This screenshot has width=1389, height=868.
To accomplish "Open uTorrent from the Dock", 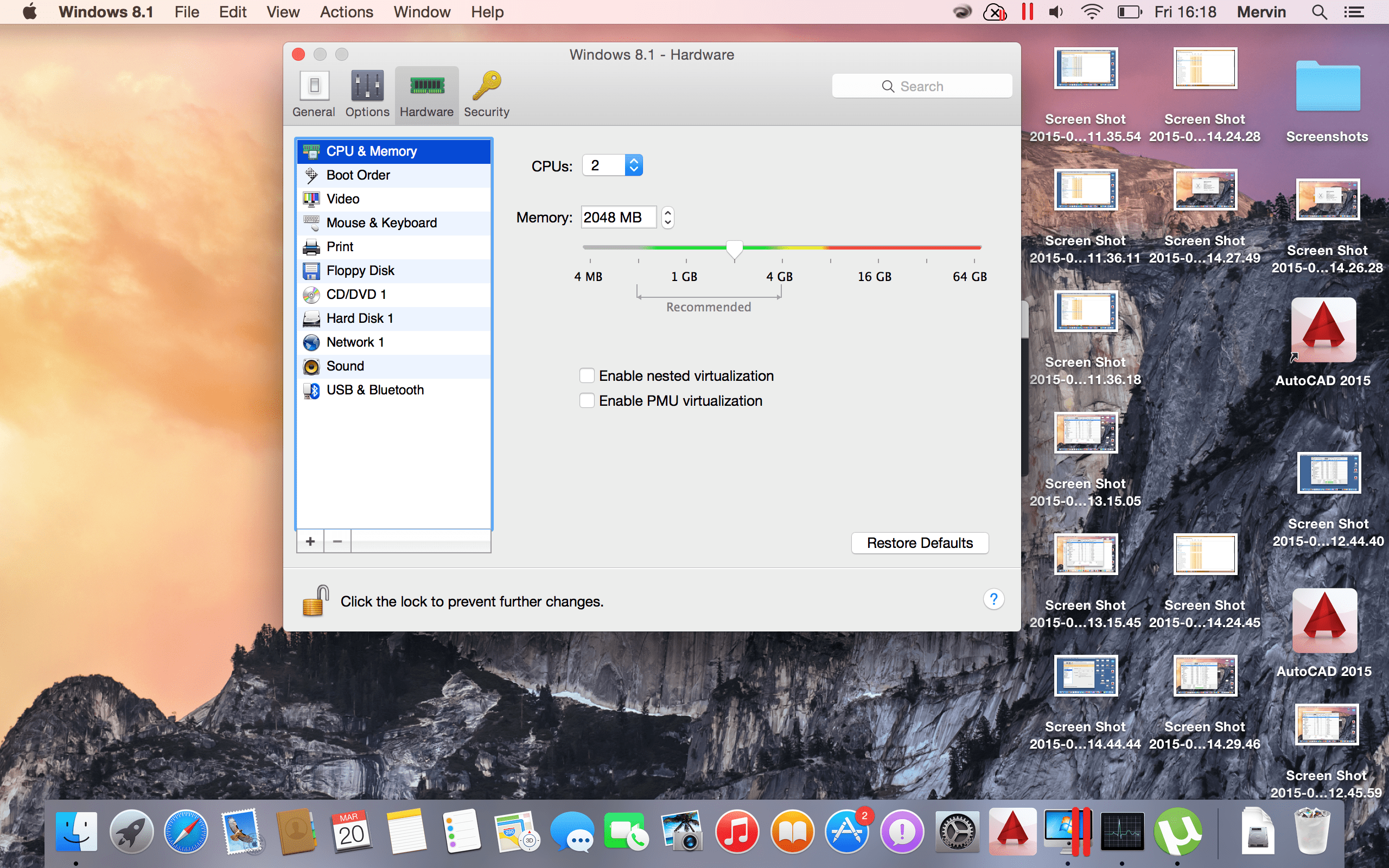I will click(1178, 831).
